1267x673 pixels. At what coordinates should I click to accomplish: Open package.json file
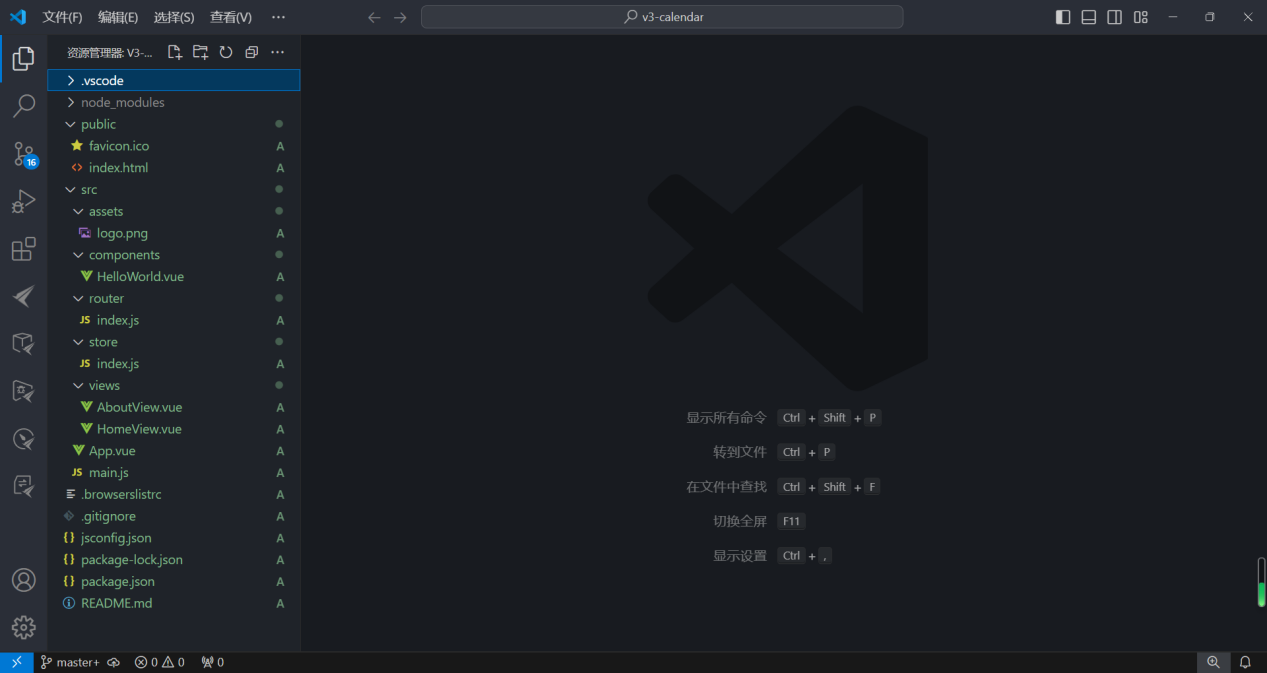coord(174,581)
